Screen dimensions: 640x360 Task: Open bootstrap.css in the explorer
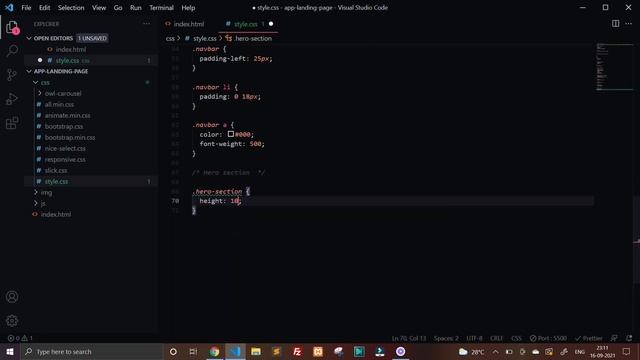click(64, 126)
